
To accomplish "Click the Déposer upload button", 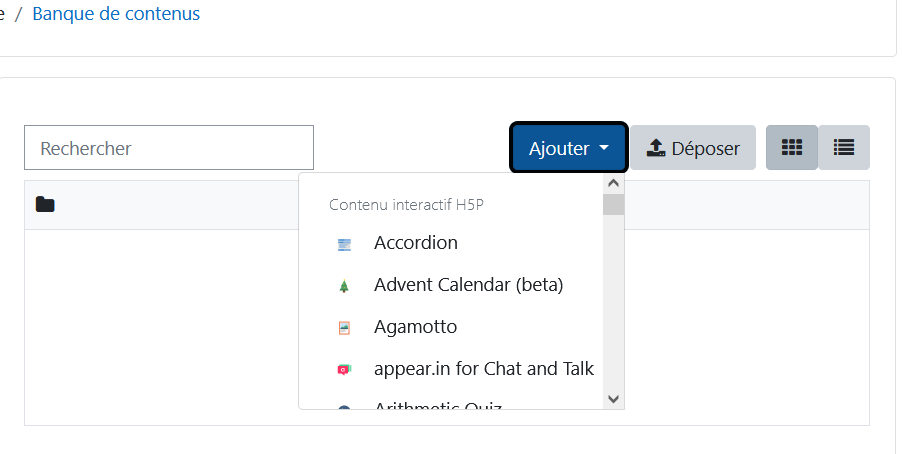I will [x=693, y=147].
